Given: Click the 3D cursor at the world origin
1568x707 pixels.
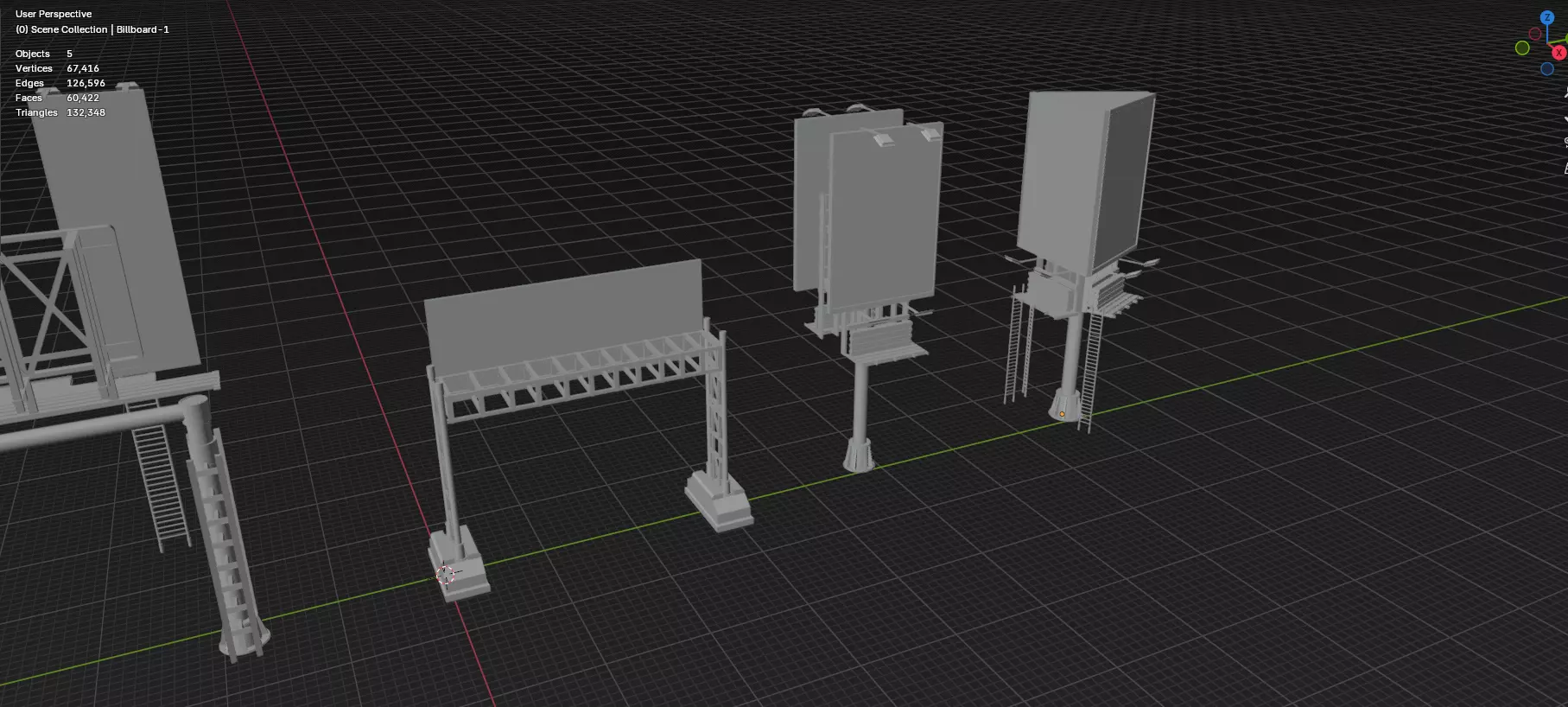Looking at the screenshot, I should click(446, 575).
